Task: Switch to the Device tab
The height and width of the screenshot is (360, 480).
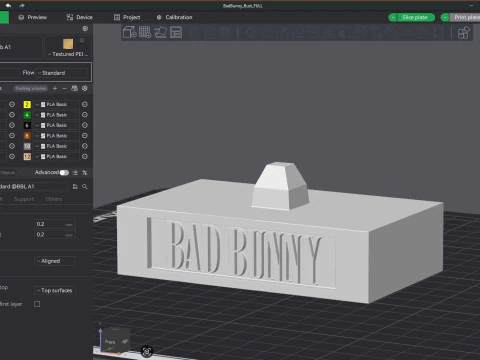Action: point(79,17)
